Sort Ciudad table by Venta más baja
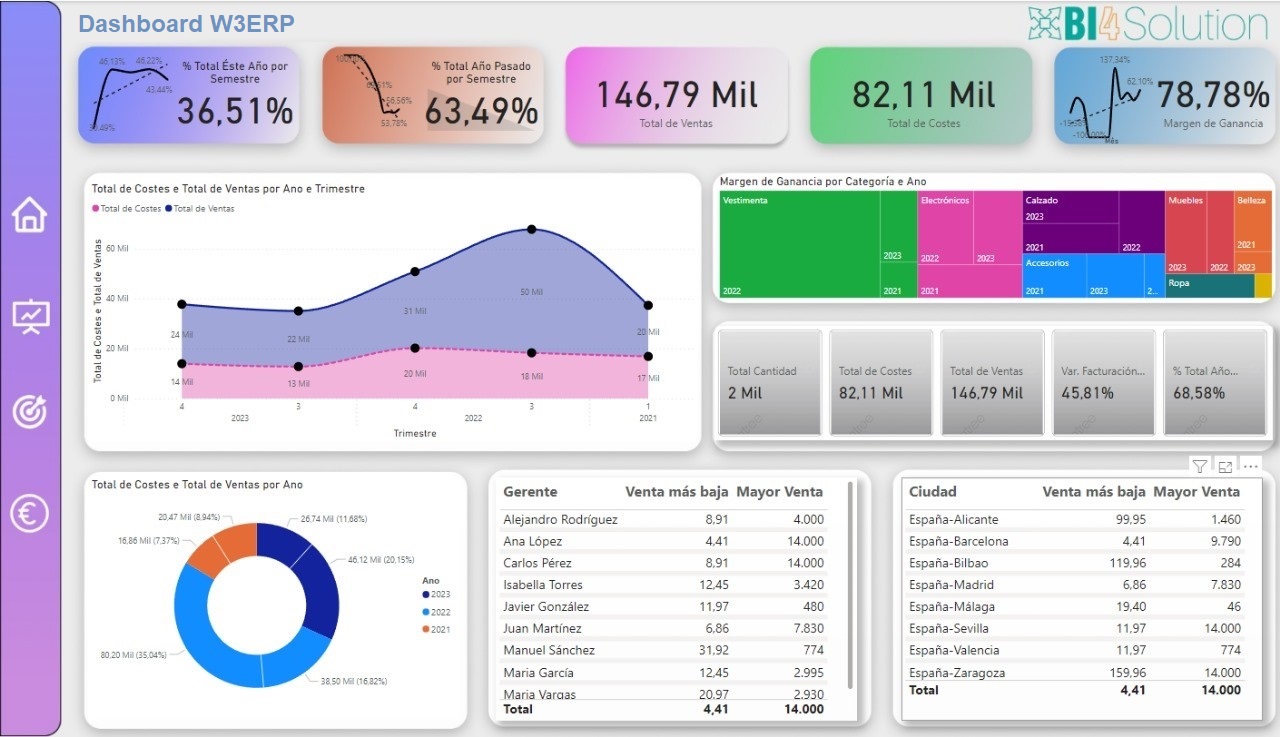The image size is (1280, 737). (x=1094, y=492)
